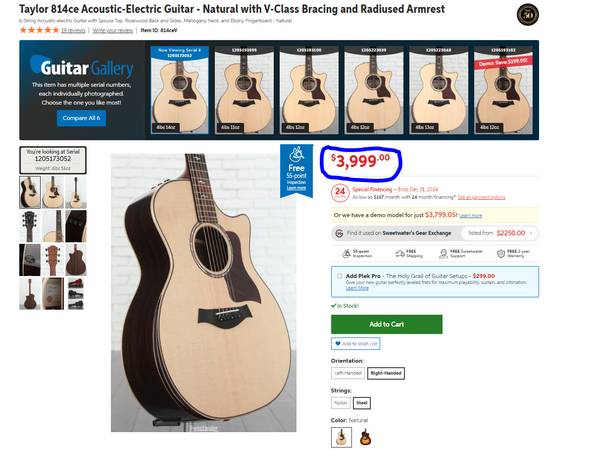Expand Gear Exchange listing chevron arrow
This screenshot has height=450, width=594.
[531, 233]
